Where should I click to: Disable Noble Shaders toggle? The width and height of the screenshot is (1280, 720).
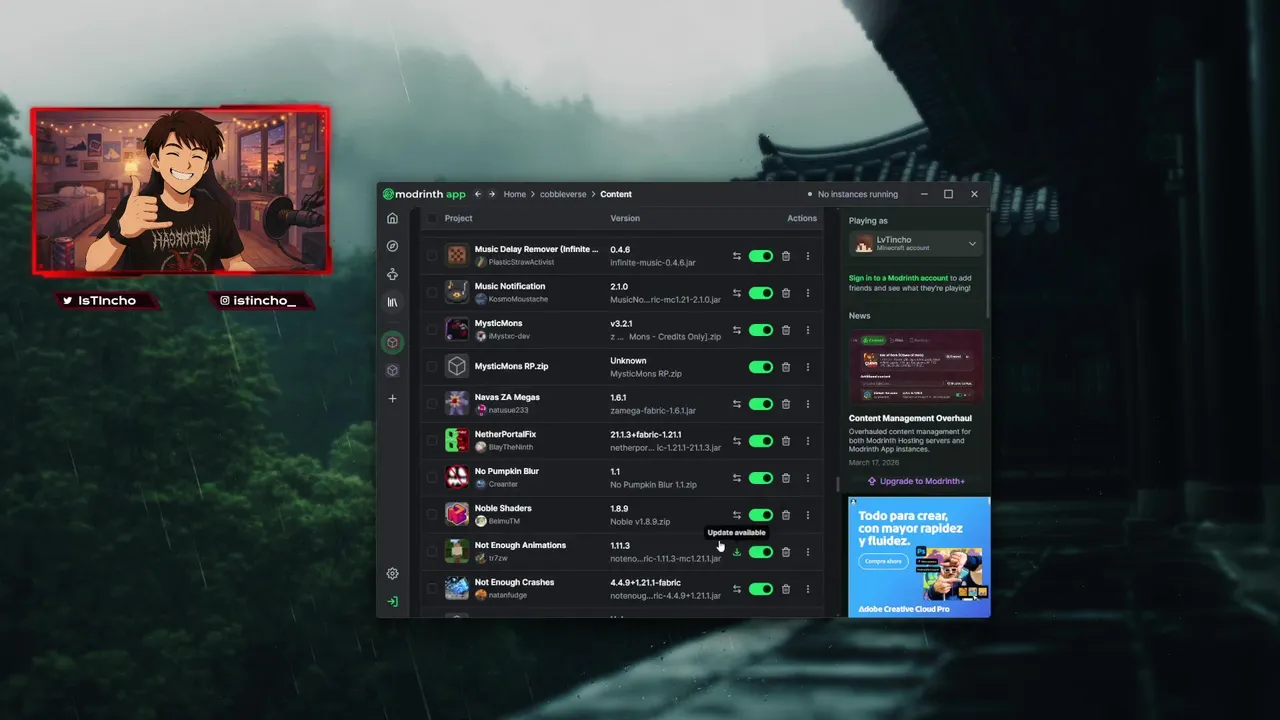coord(761,515)
